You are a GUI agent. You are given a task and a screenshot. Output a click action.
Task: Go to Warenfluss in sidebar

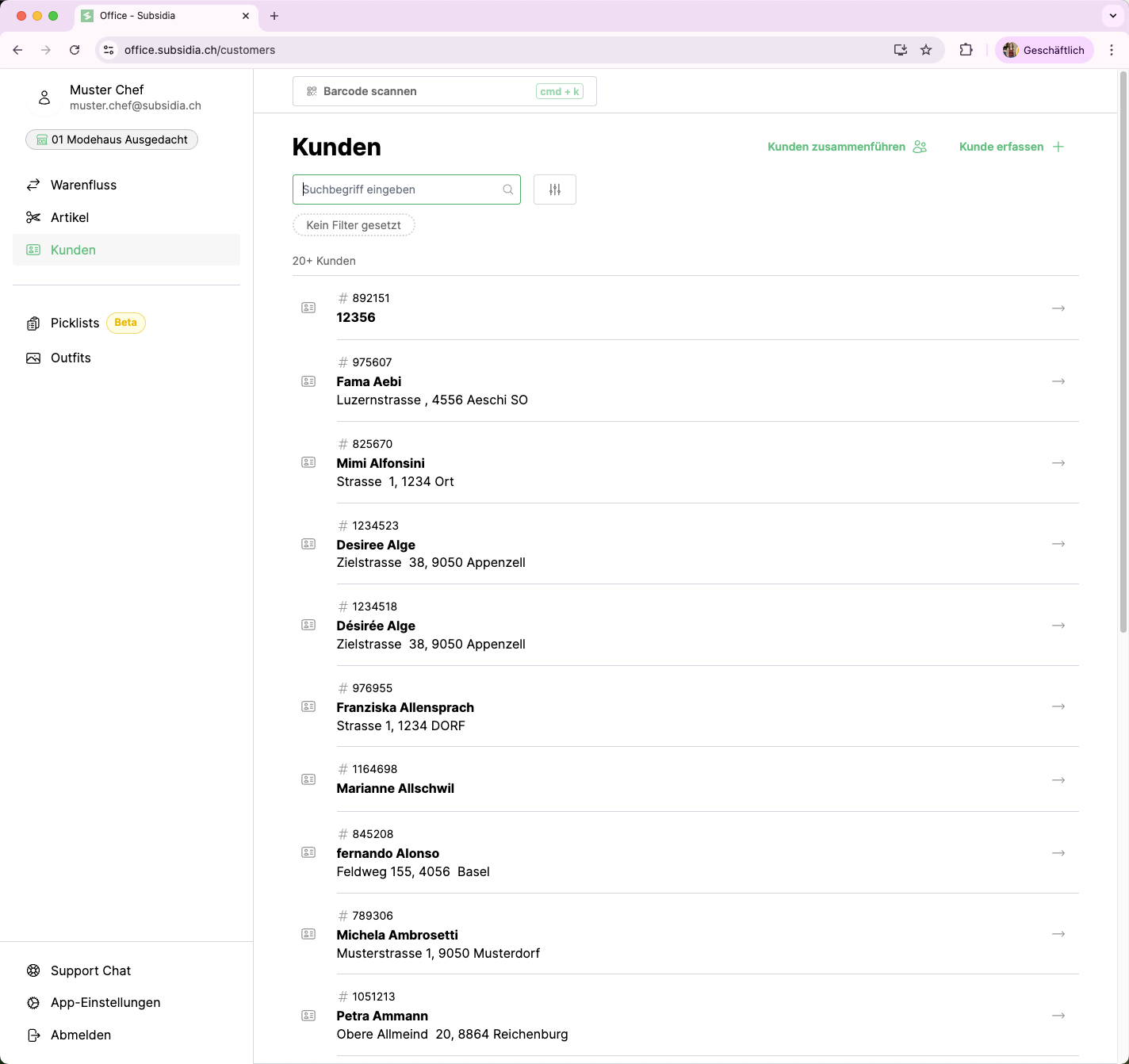click(x=83, y=185)
